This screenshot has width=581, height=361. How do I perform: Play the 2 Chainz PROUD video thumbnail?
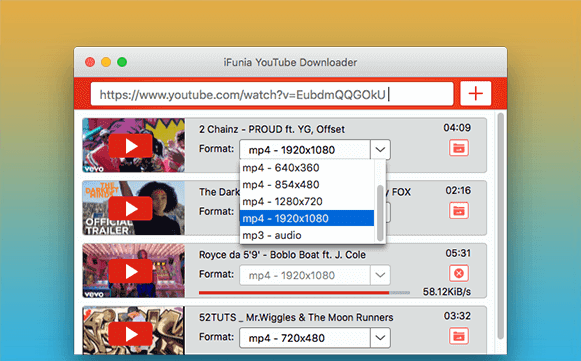click(130, 146)
